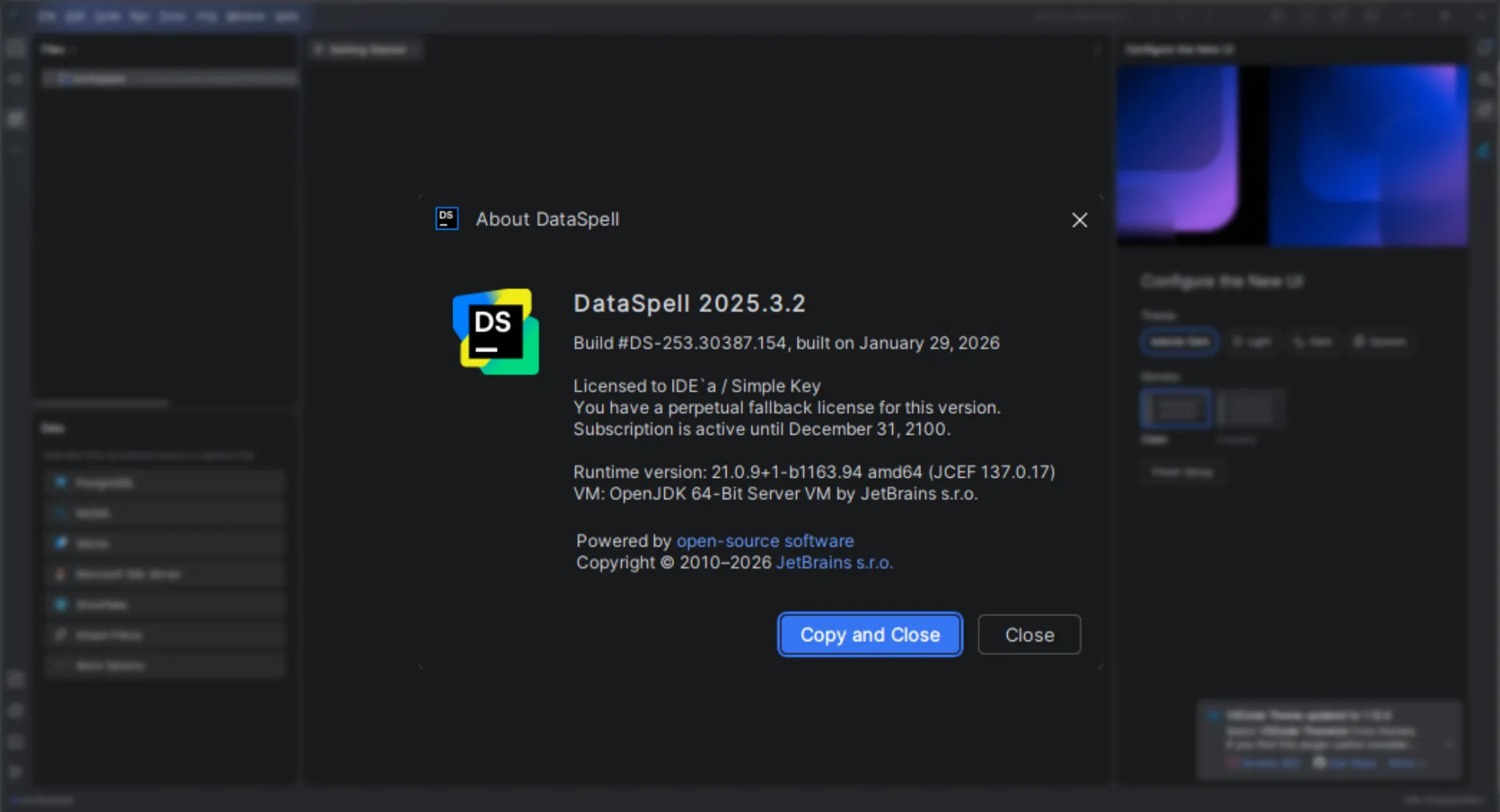Open the open-source software link
1500x812 pixels.
click(765, 541)
